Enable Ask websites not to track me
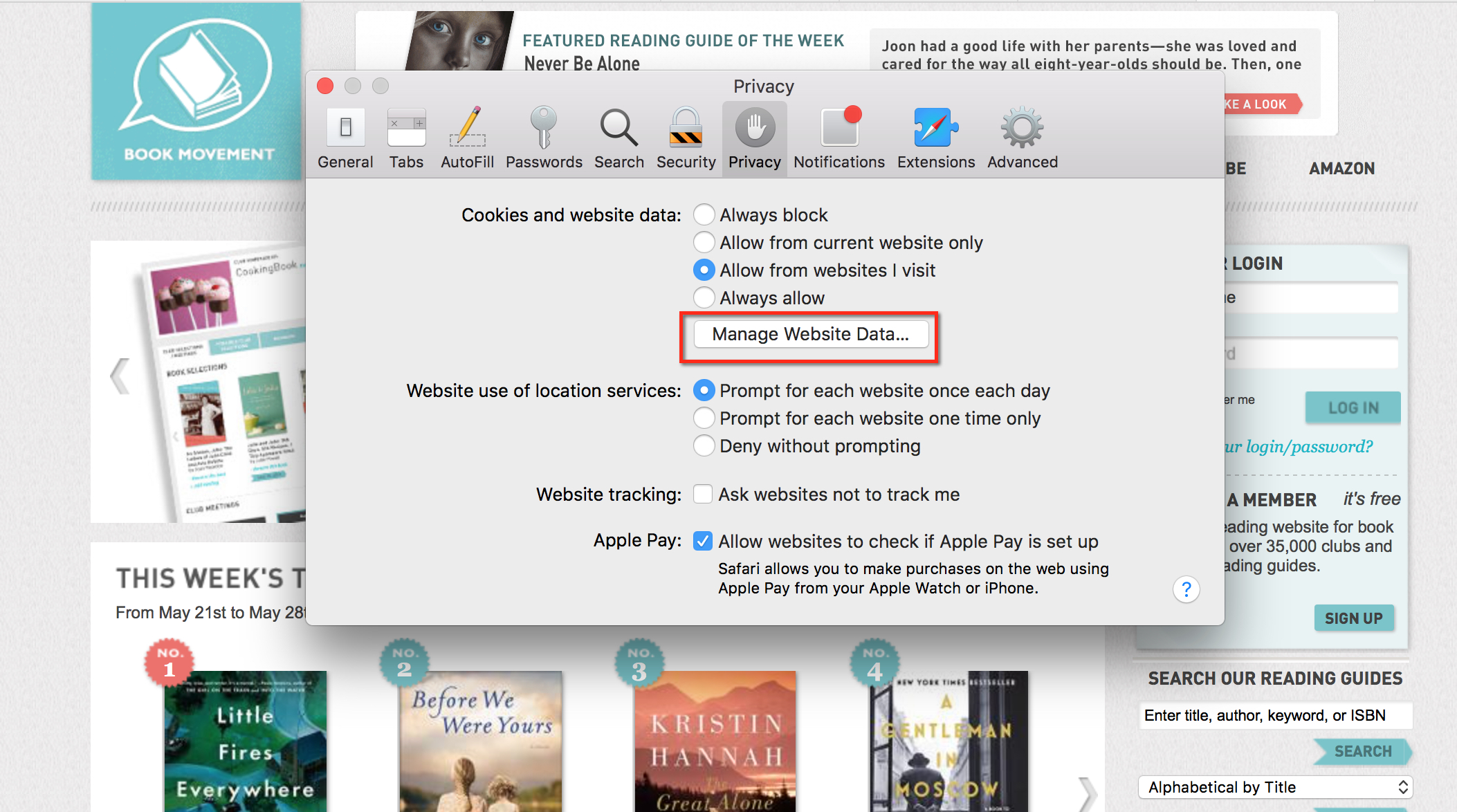 coord(703,494)
